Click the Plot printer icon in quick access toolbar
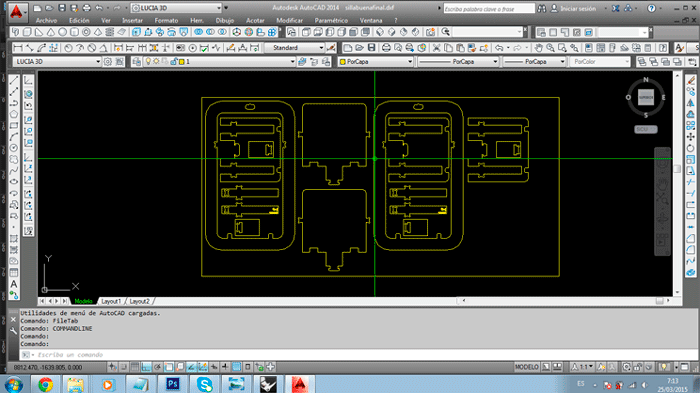This screenshot has height=393, width=700. pos(87,8)
